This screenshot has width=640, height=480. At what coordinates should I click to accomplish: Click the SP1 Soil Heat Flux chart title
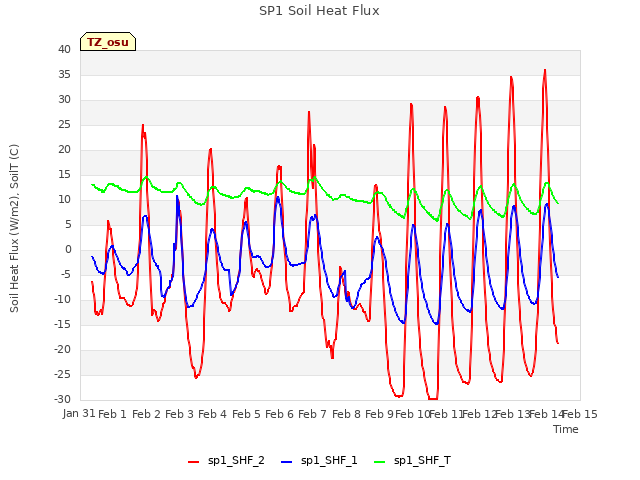pyautogui.click(x=319, y=11)
